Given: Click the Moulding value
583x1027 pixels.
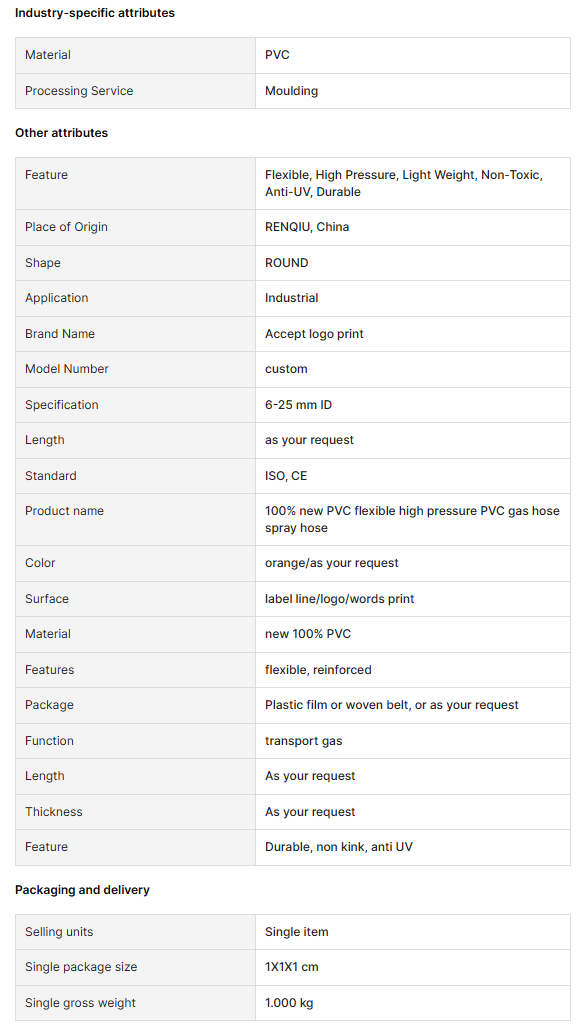Looking at the screenshot, I should pyautogui.click(x=292, y=91).
